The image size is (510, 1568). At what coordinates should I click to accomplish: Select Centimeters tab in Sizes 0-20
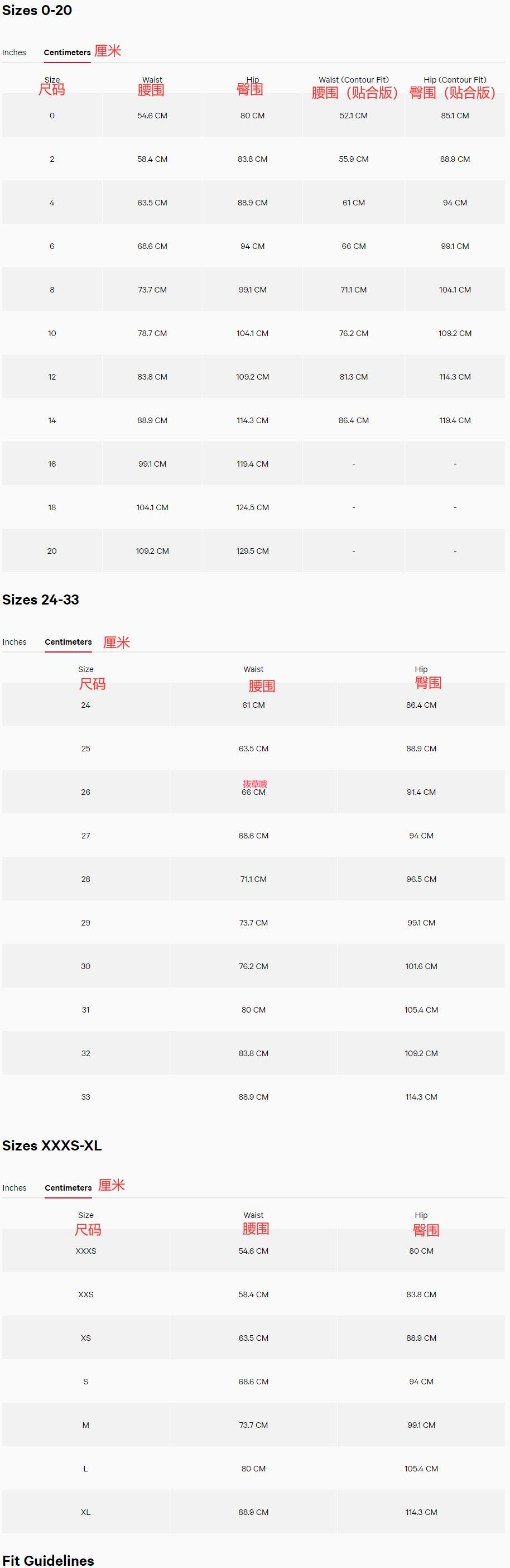point(67,52)
